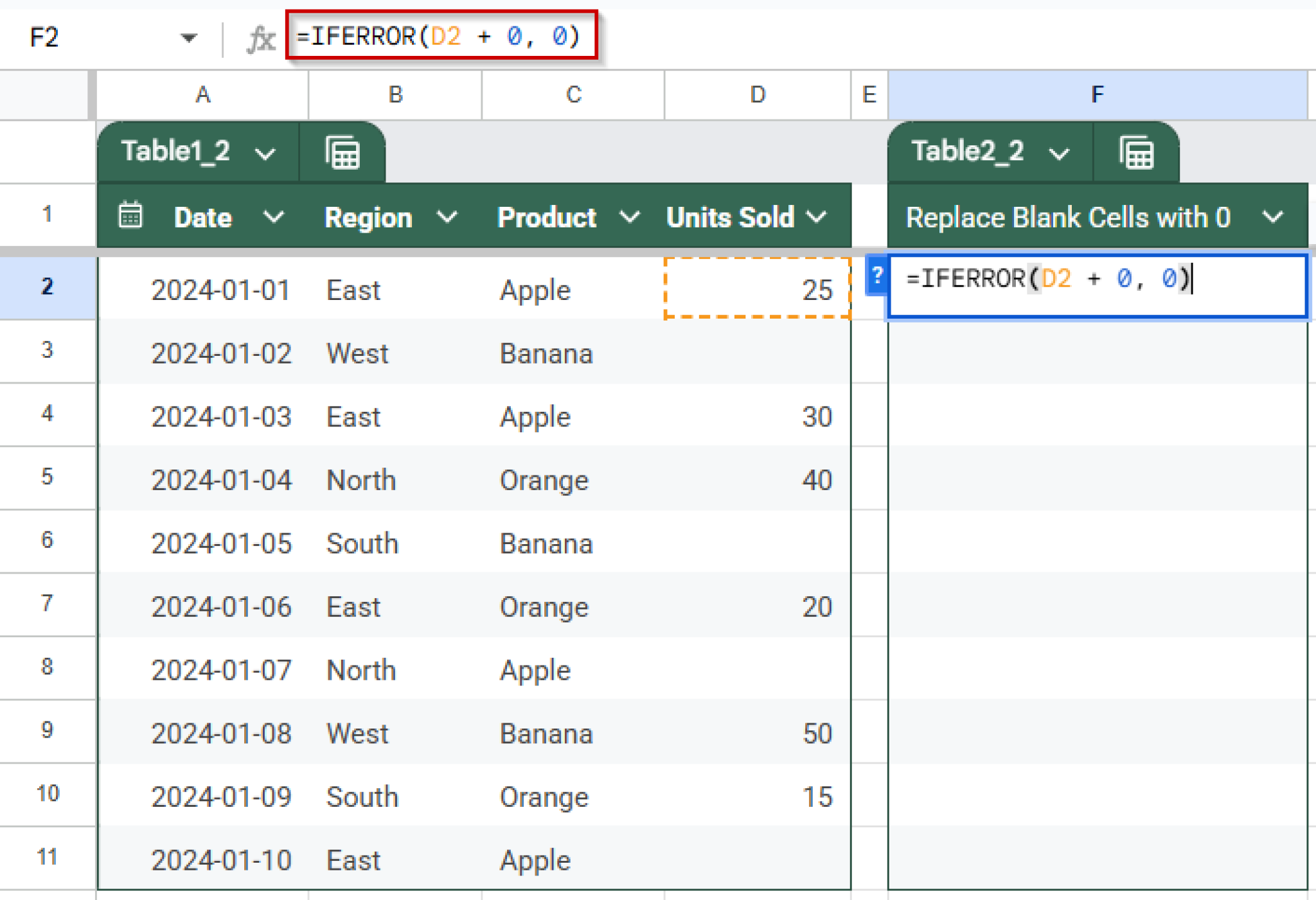
Task: Open the Region column dropdown
Action: [447, 217]
